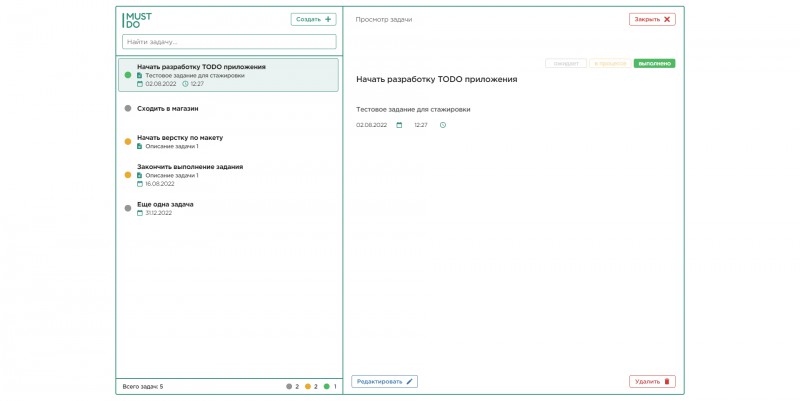Click document icon under Закончить выполнение задания
This screenshot has height=401, width=800.
pyautogui.click(x=140, y=175)
